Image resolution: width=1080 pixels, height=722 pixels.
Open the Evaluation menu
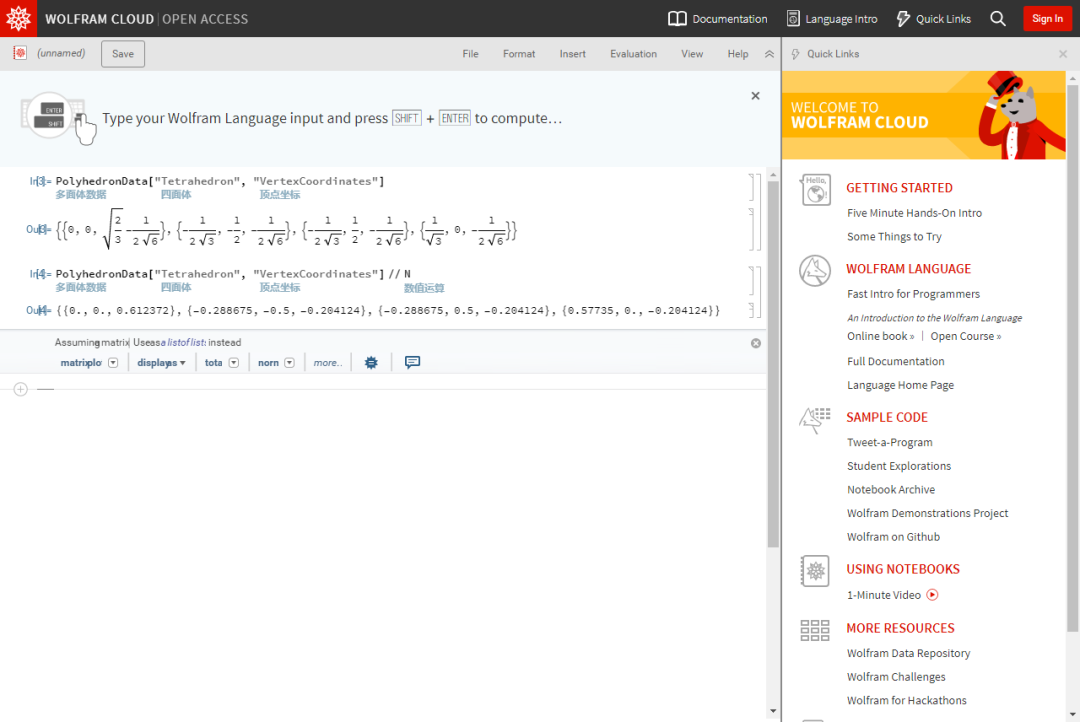click(x=633, y=54)
